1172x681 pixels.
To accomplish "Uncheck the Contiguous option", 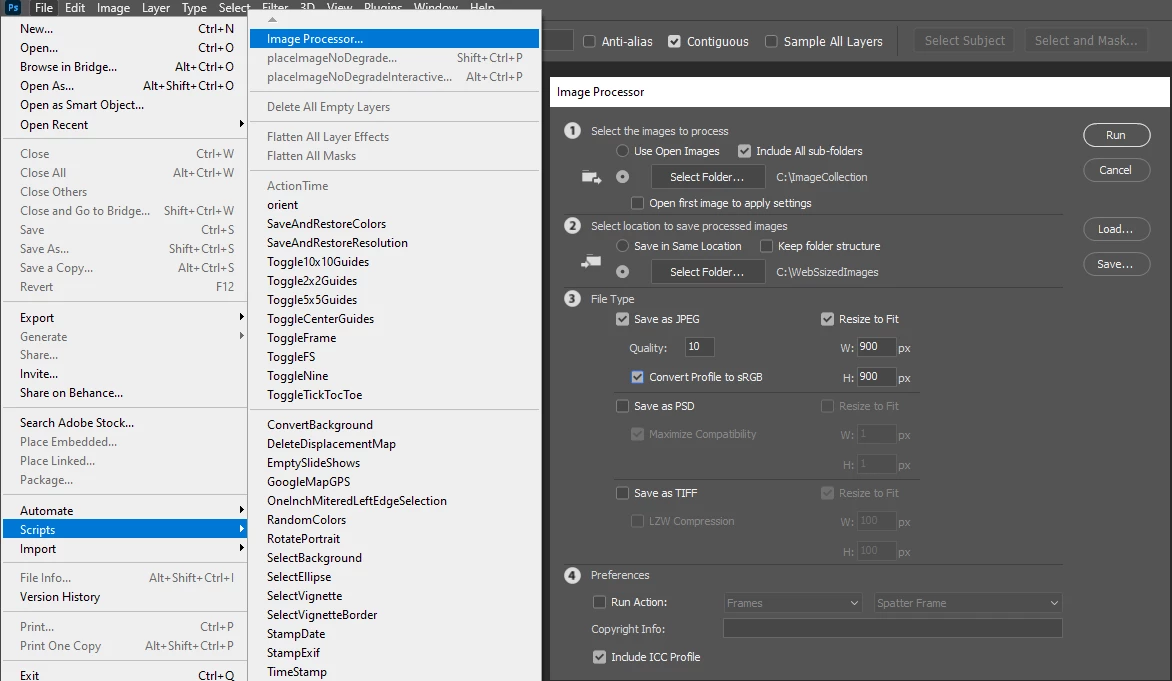I will 674,41.
